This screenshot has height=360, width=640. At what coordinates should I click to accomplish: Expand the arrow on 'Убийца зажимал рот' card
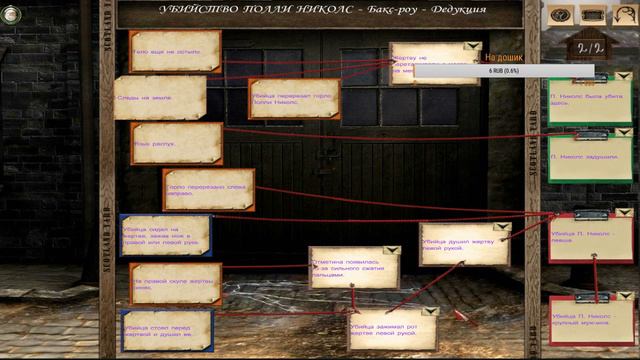point(430,312)
